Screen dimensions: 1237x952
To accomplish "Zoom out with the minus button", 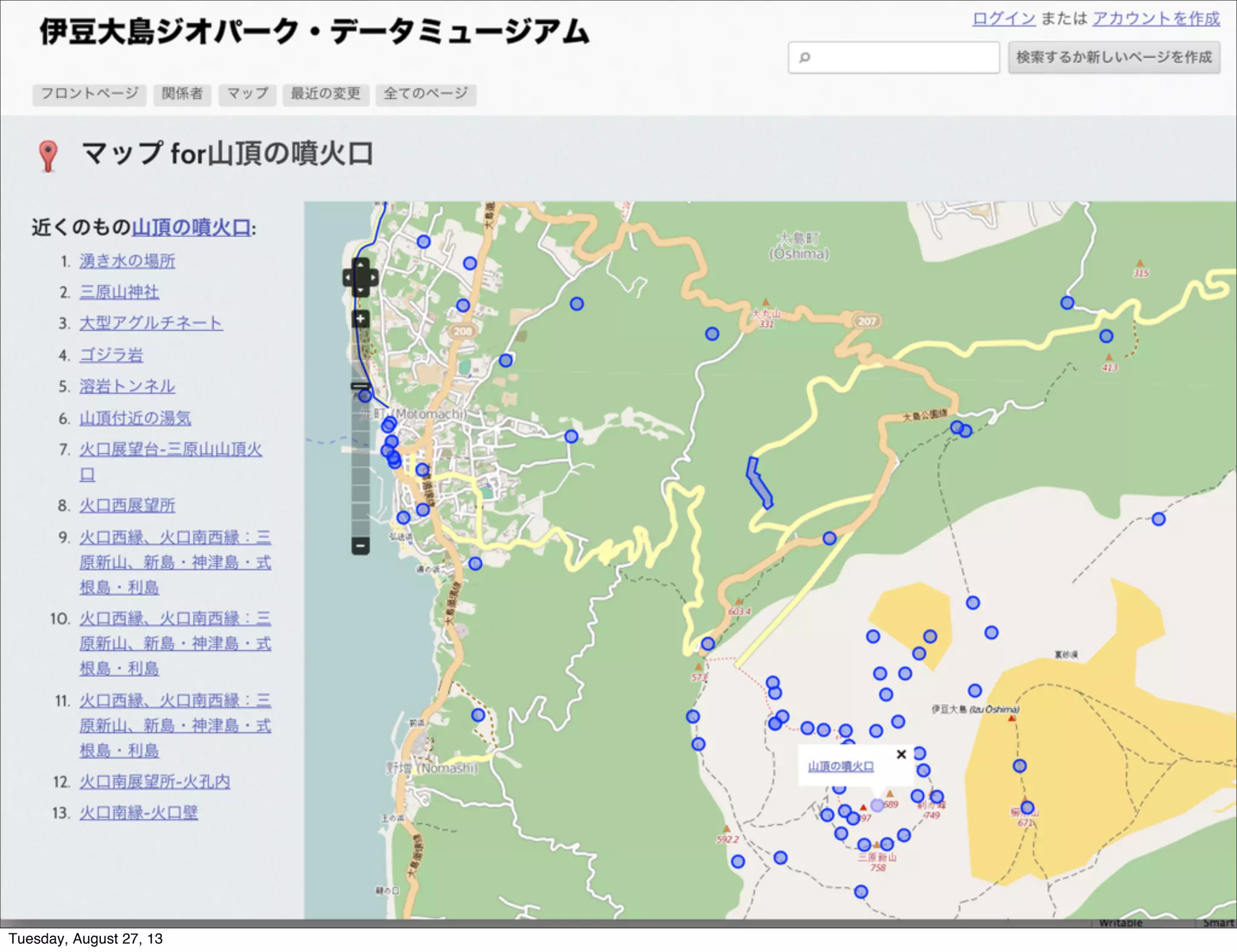I will pos(361,545).
